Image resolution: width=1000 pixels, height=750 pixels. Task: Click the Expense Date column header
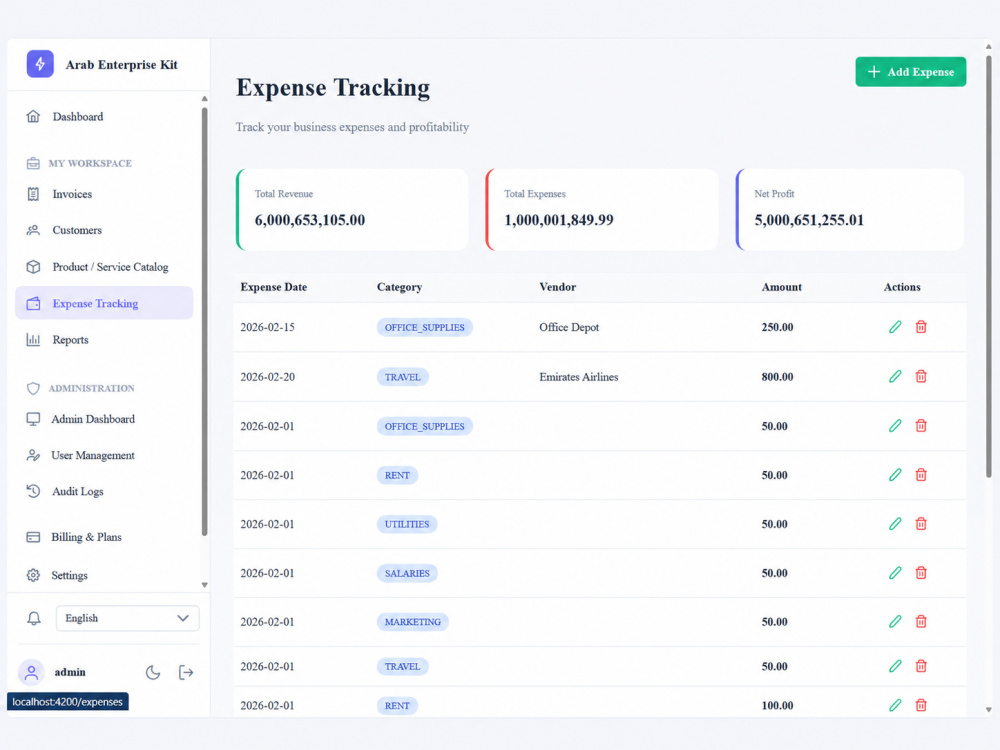(274, 287)
